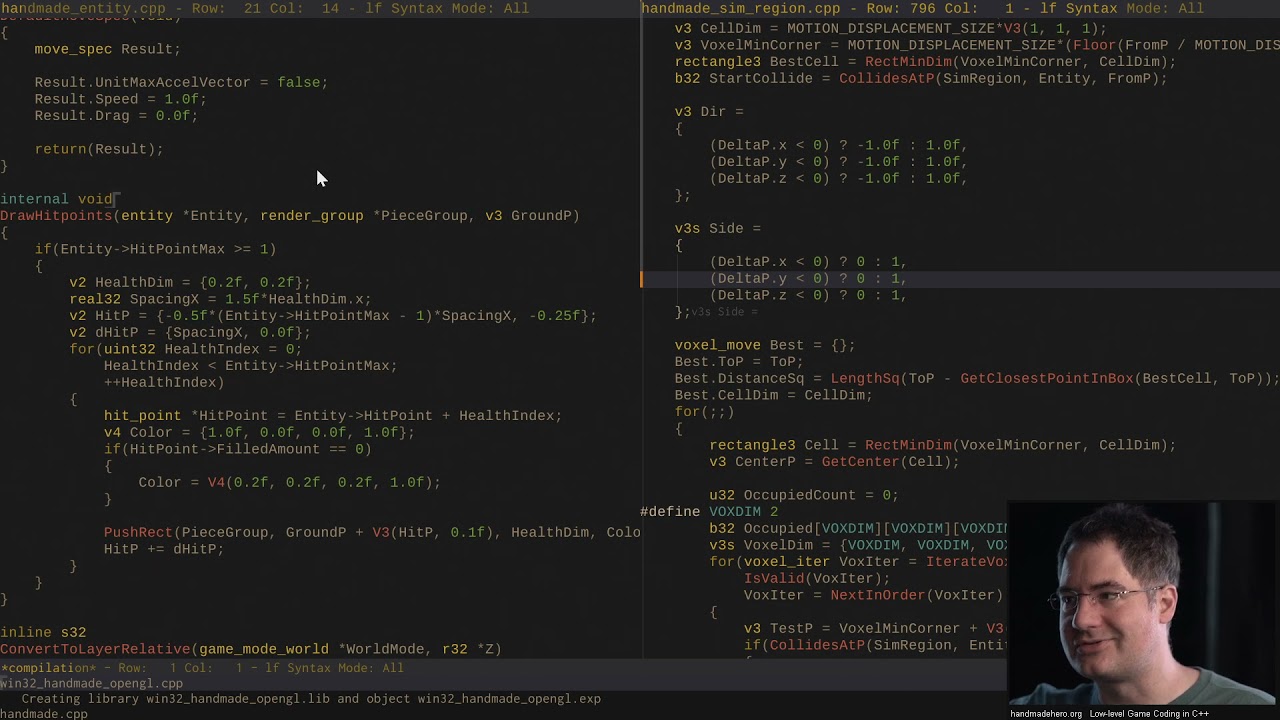Click DrawHitpoints function name
The height and width of the screenshot is (720, 1280).
(x=56, y=216)
